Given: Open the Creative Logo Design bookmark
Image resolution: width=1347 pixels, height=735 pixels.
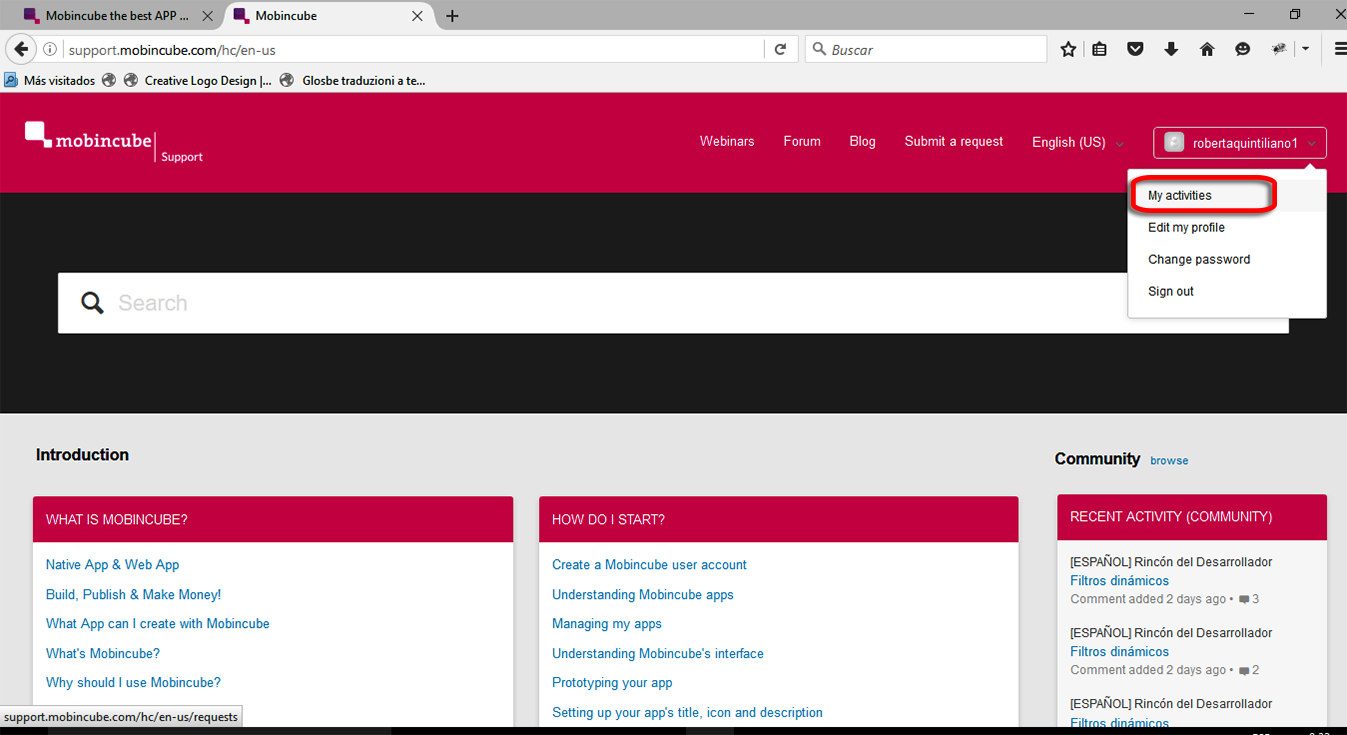Looking at the screenshot, I should click(198, 81).
